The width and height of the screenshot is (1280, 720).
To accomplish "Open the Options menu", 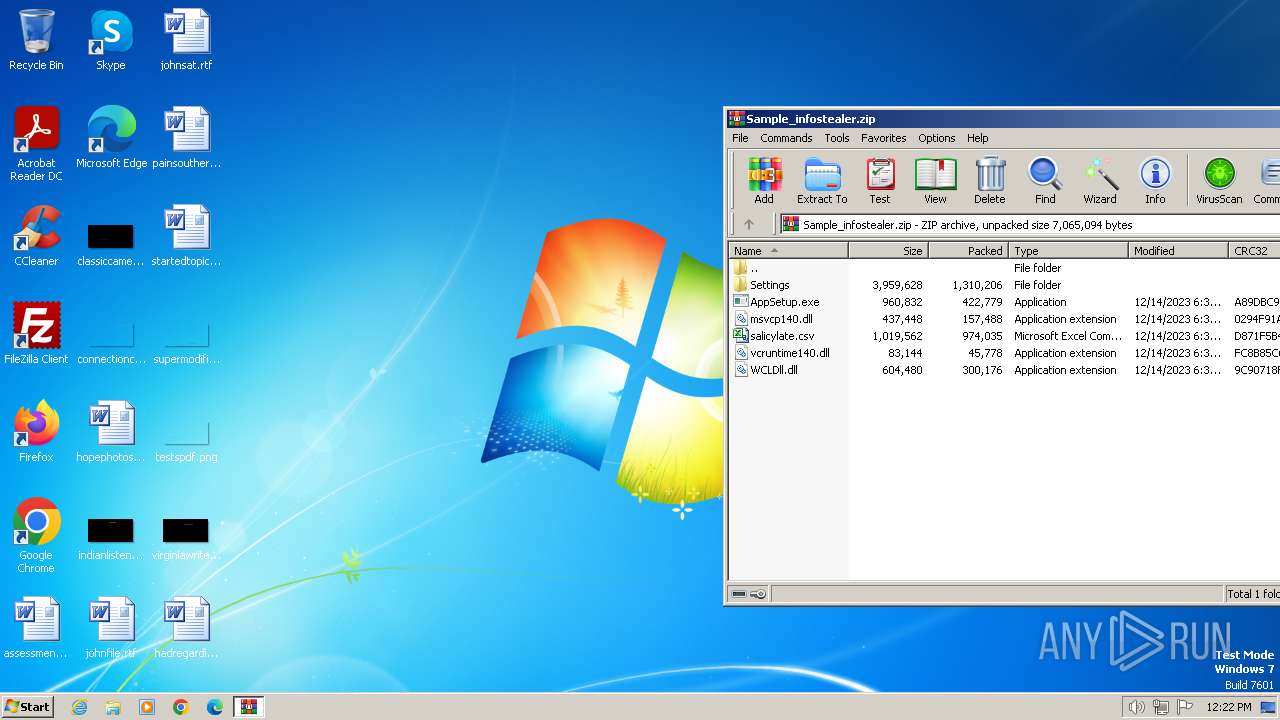I will coord(937,138).
